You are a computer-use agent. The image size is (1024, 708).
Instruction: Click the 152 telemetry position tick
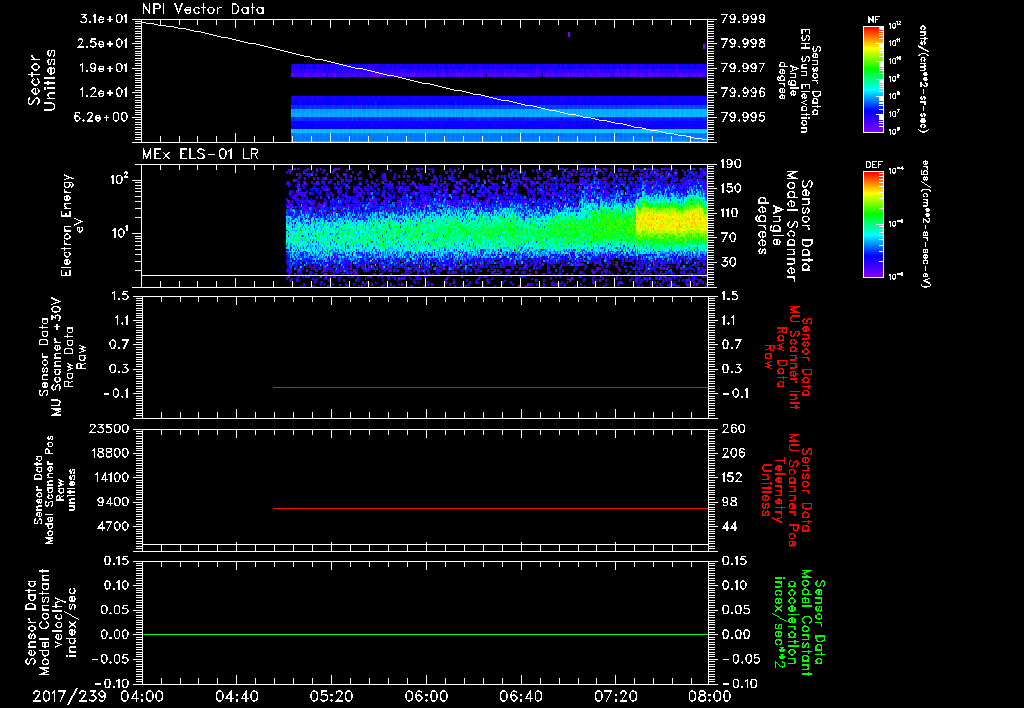pyautogui.click(x=732, y=477)
